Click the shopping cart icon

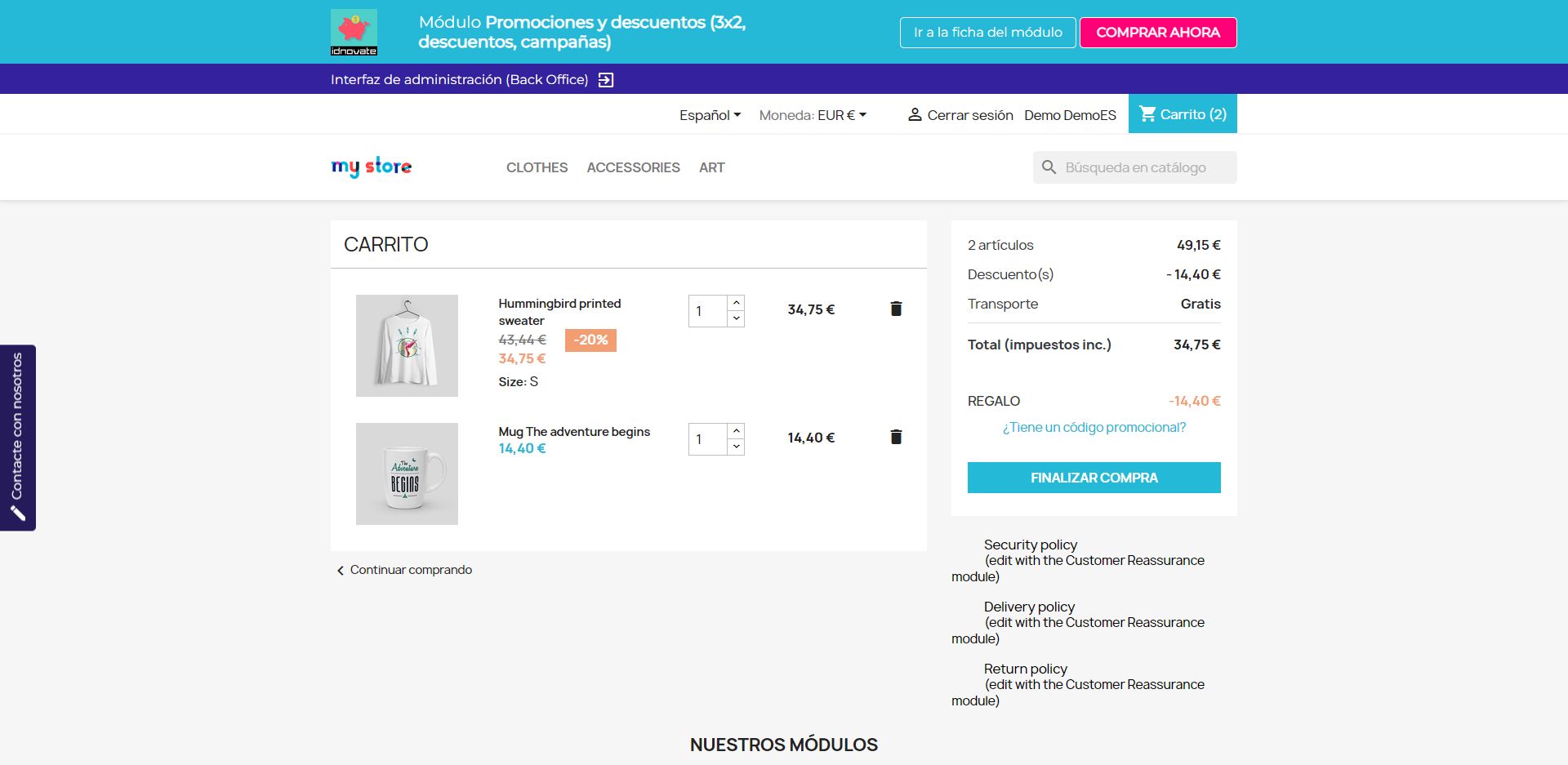point(1147,114)
